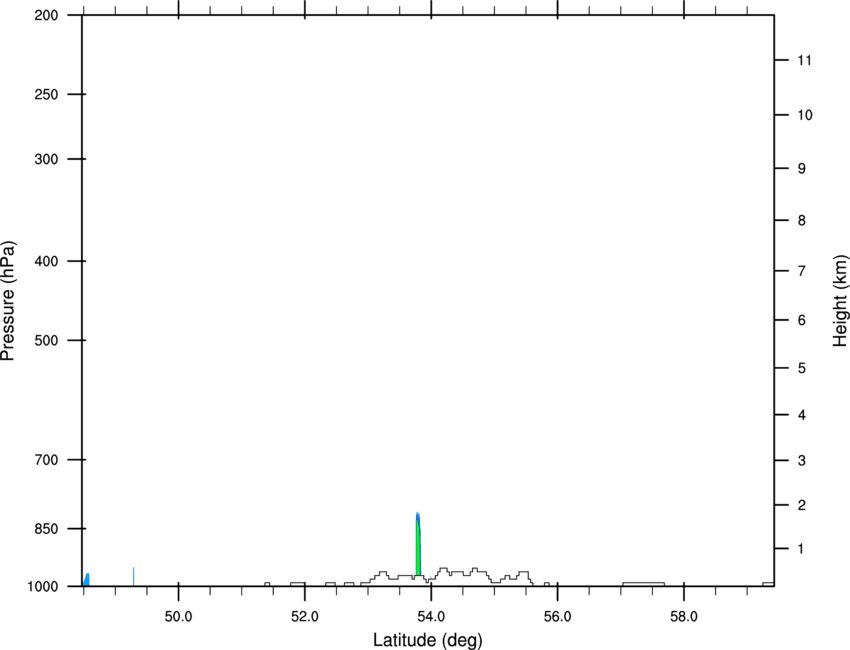Click the Height (km) axis title
Image resolution: width=850 pixels, height=650 pixels.
coord(840,300)
